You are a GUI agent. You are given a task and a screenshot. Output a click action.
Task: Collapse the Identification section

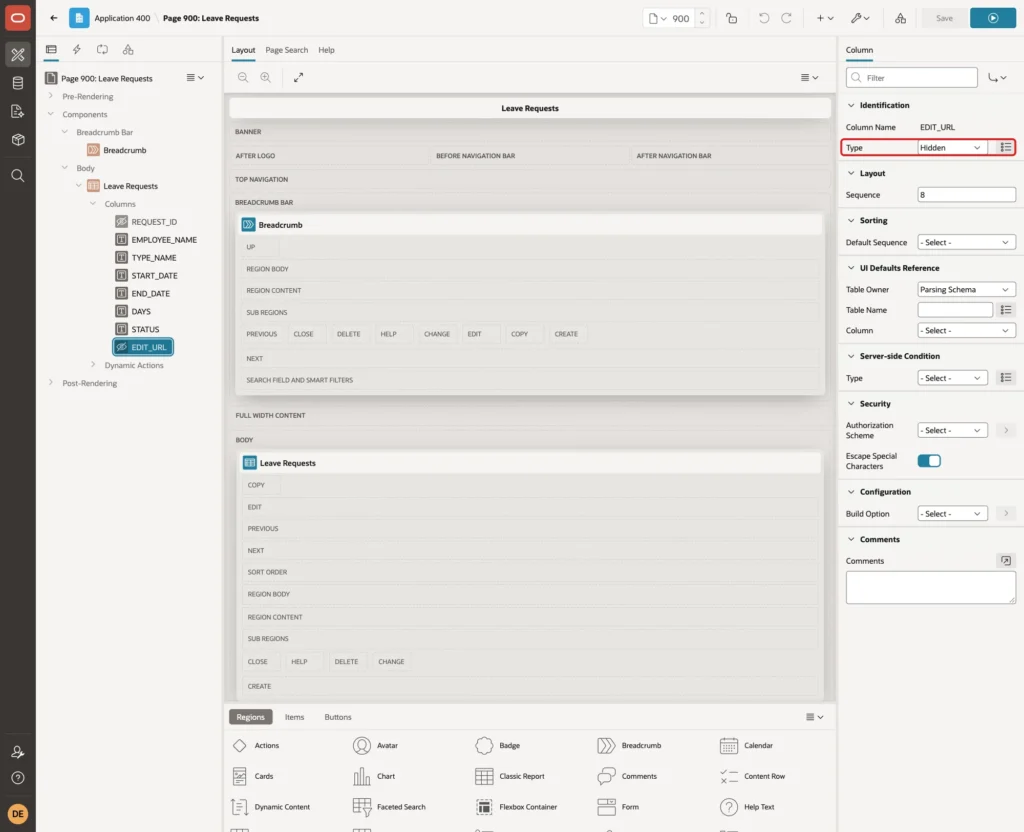(x=851, y=105)
